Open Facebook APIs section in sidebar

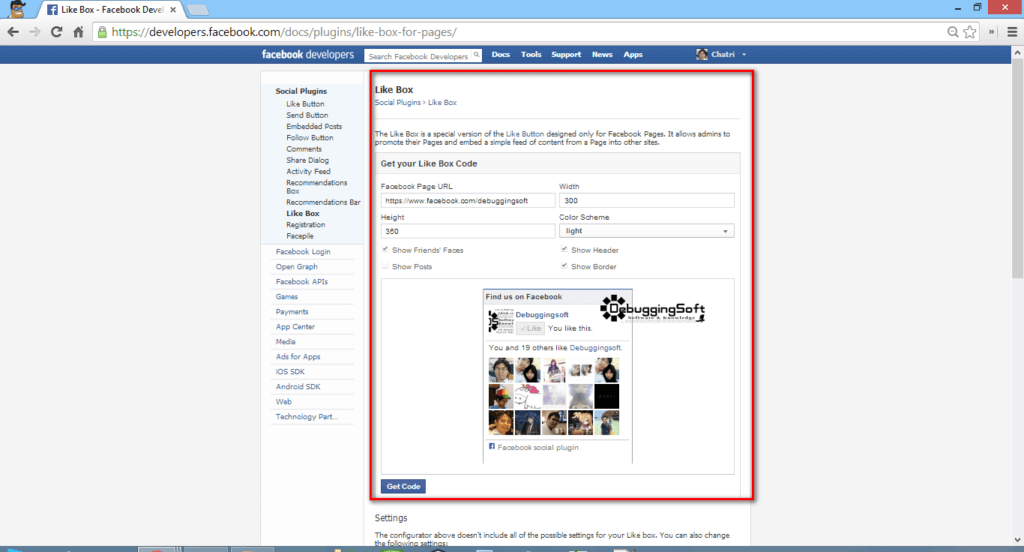(x=302, y=282)
